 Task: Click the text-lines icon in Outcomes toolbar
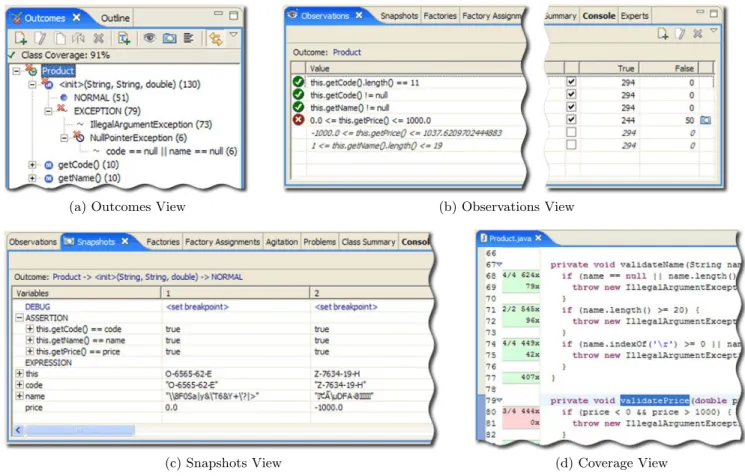point(189,38)
